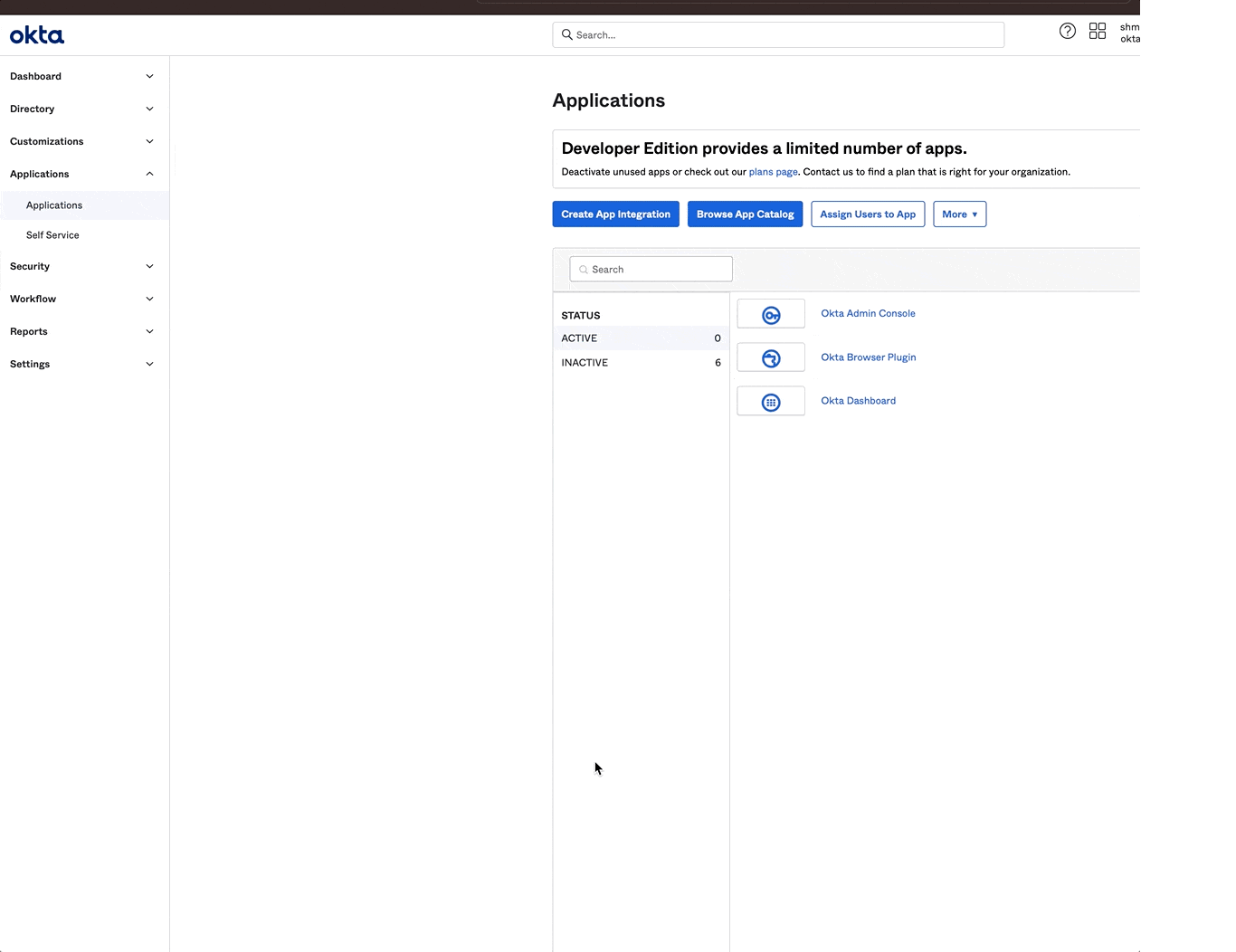Screen dimensions: 1236x952
Task: Open Workflow in the sidebar
Action: click(x=84, y=299)
